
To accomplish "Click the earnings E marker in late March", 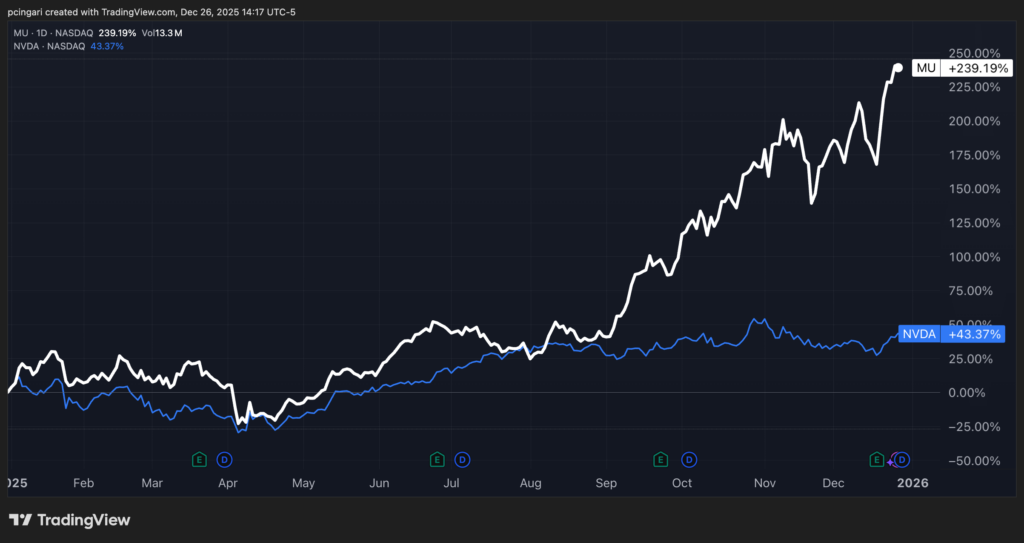I will 199,459.
